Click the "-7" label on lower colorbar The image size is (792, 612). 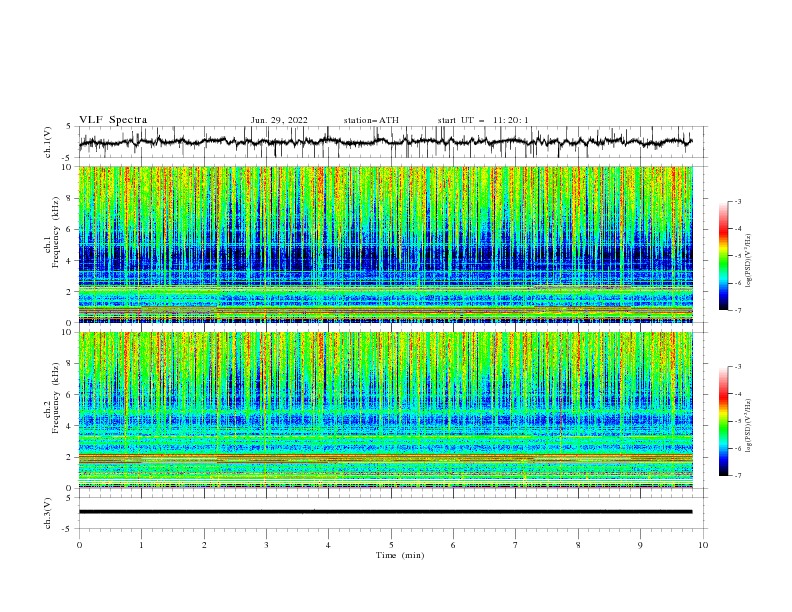(x=737, y=476)
